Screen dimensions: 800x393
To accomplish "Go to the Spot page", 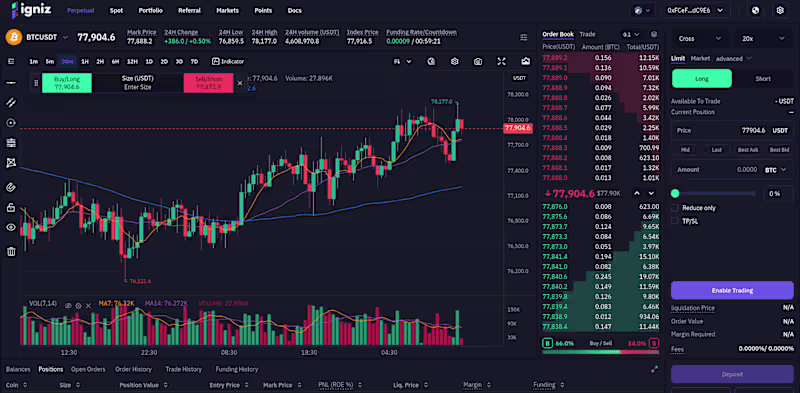I will pos(116,10).
